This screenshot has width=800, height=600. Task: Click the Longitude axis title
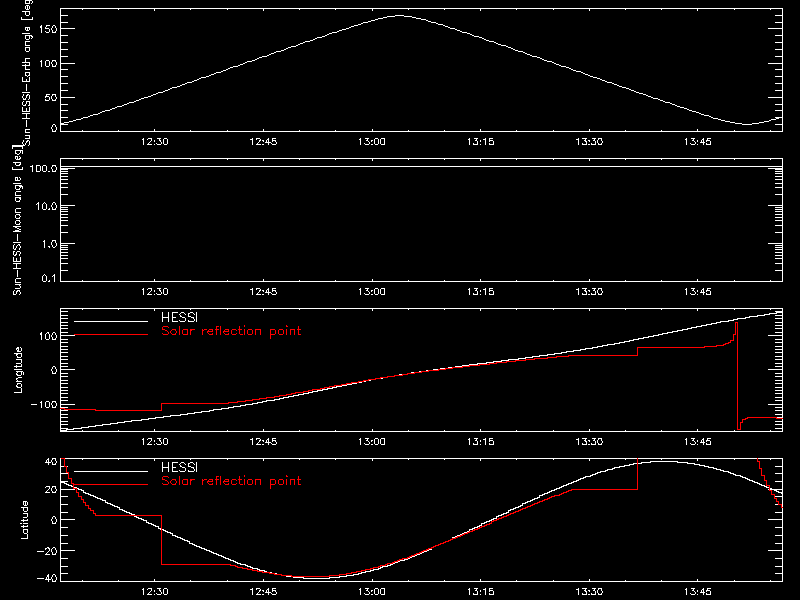[x=18, y=370]
